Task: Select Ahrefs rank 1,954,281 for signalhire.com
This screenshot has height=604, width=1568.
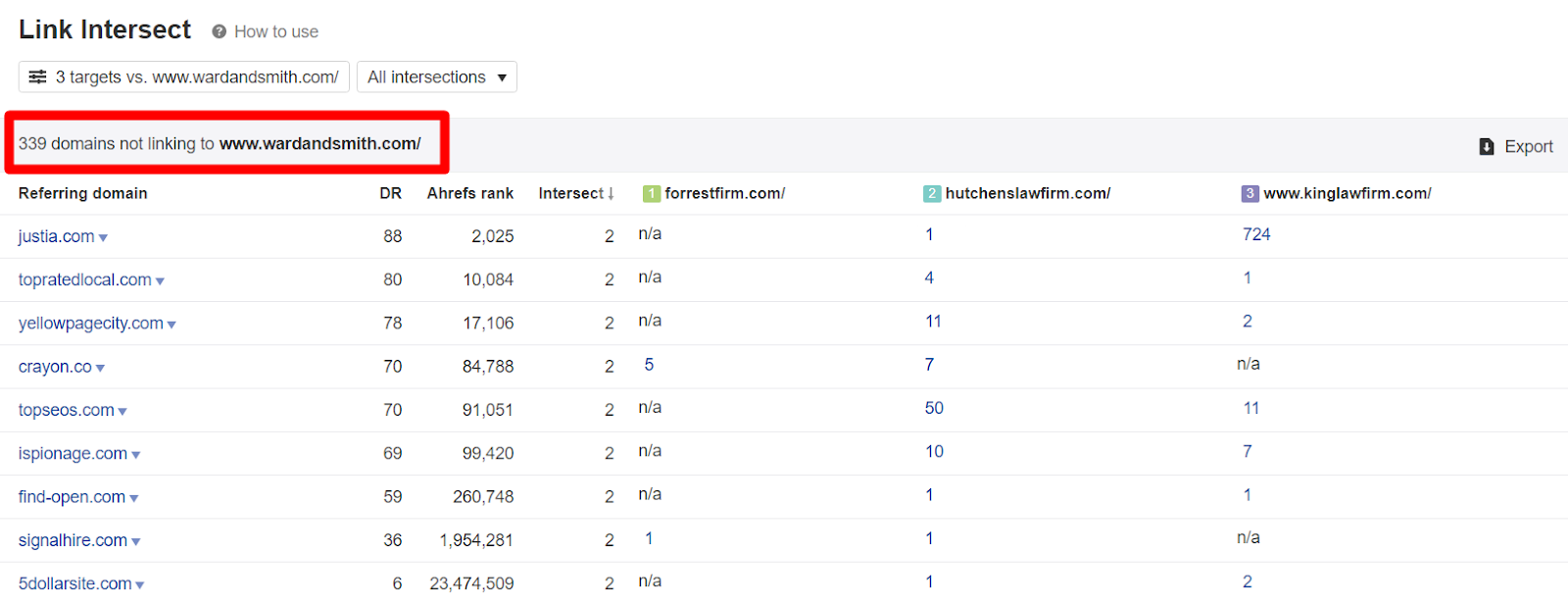Action: pos(477,540)
